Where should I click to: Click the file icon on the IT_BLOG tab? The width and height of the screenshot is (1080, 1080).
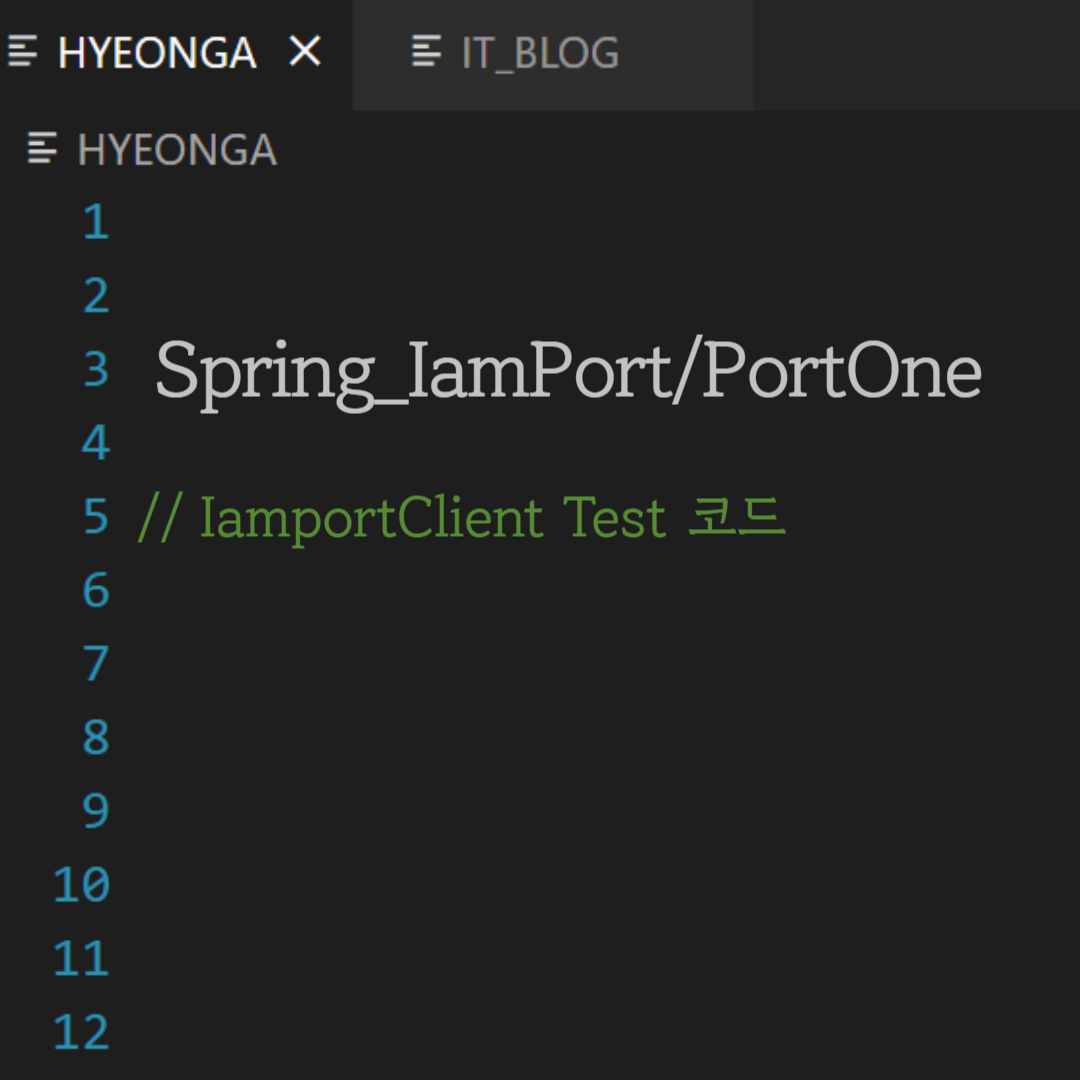click(426, 52)
